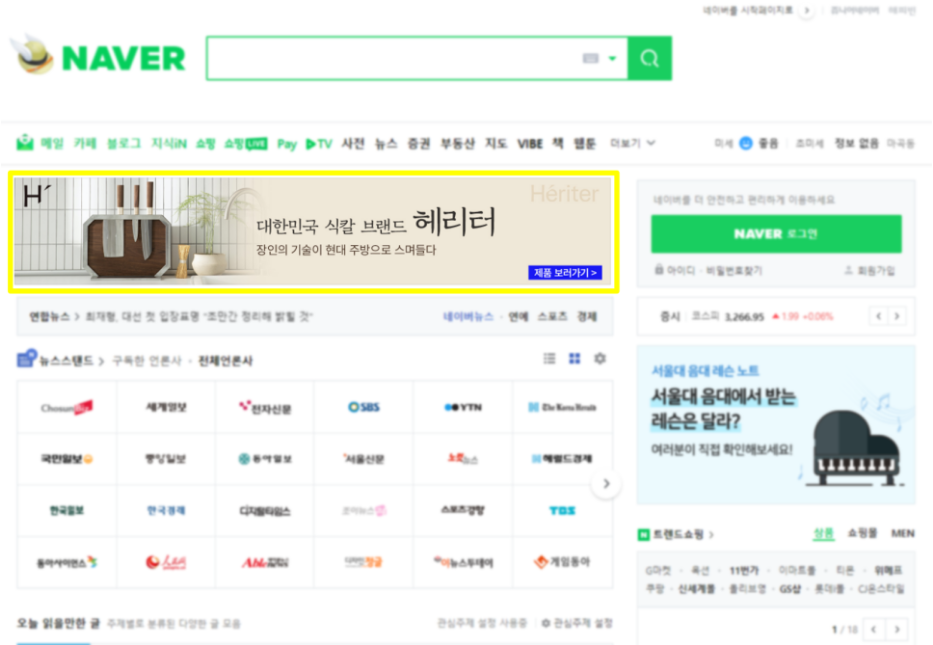Click the blue fine-dust smiley icon
The height and width of the screenshot is (645, 933).
(746, 143)
